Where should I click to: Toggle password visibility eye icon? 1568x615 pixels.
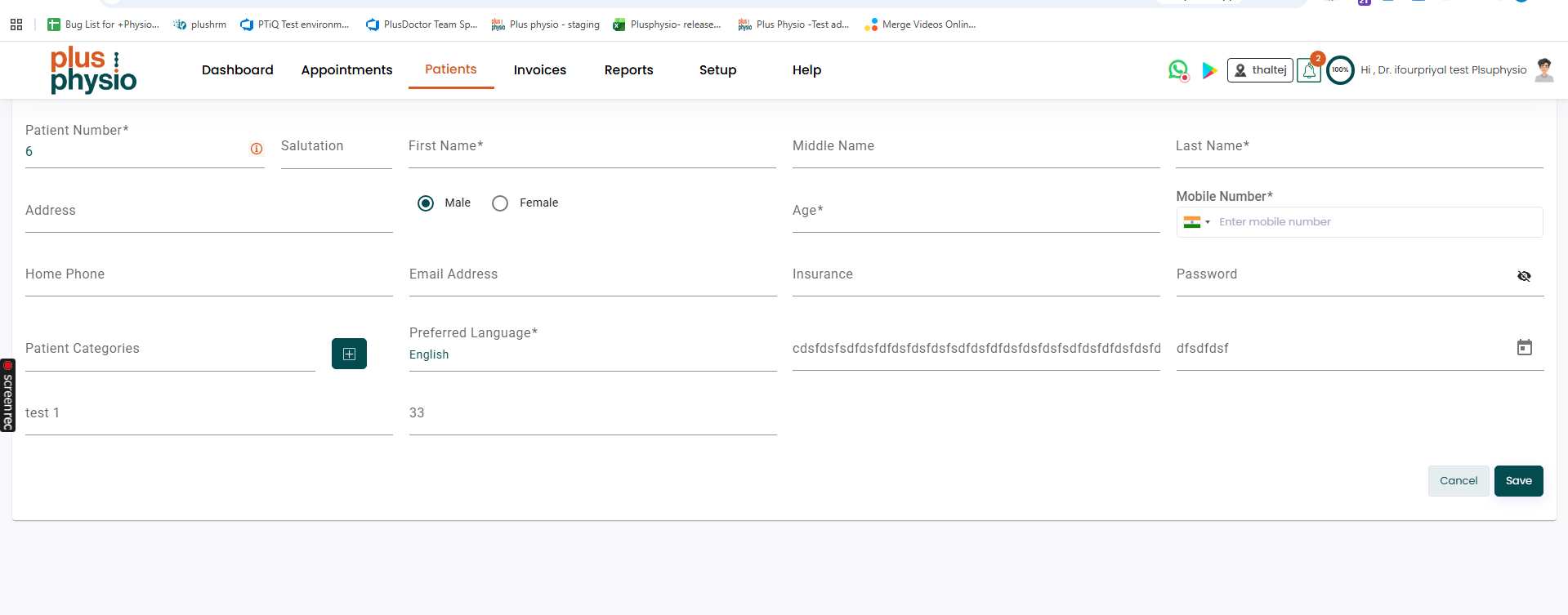(x=1524, y=276)
